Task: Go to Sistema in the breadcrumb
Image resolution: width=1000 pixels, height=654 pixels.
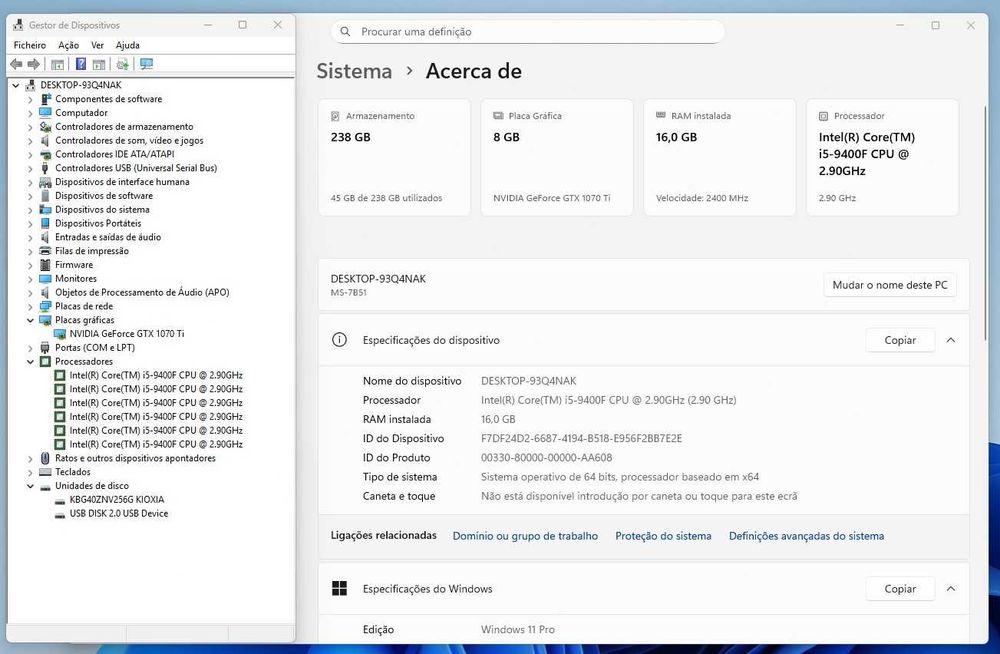Action: click(x=354, y=71)
